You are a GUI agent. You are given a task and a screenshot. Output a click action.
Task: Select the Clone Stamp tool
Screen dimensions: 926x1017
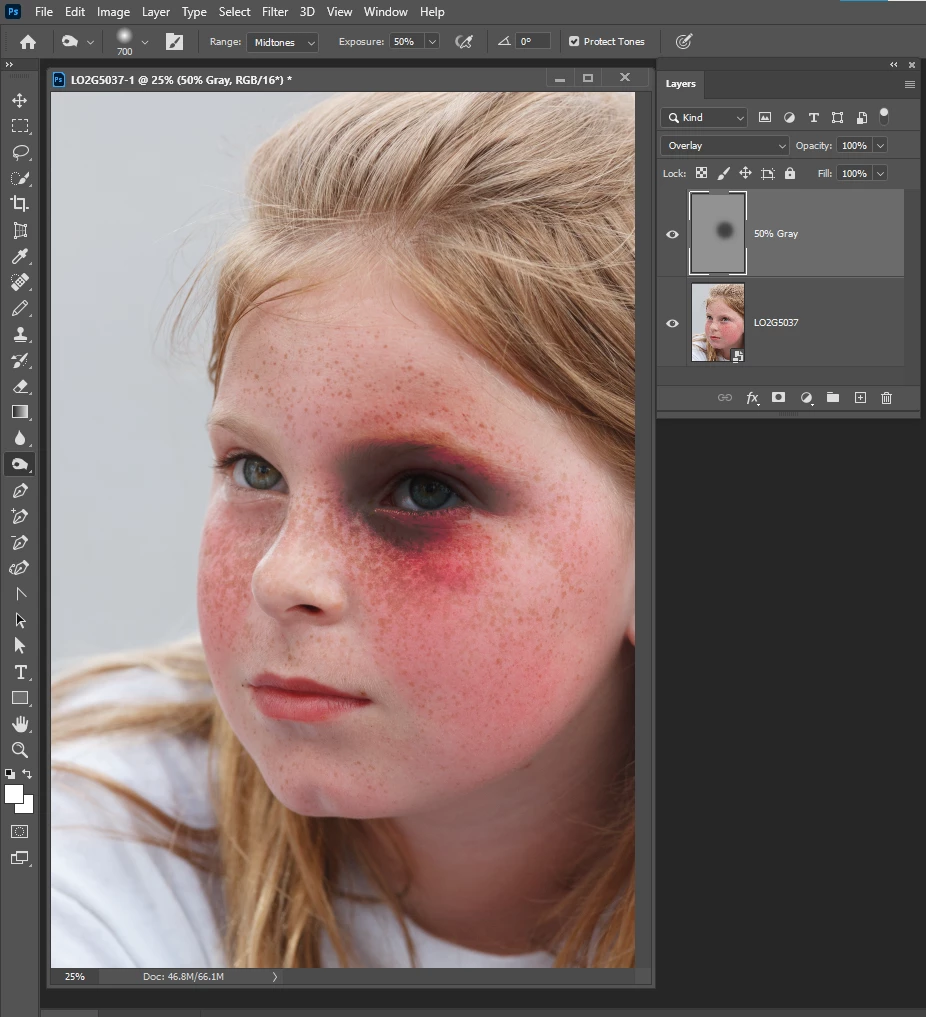(x=20, y=335)
